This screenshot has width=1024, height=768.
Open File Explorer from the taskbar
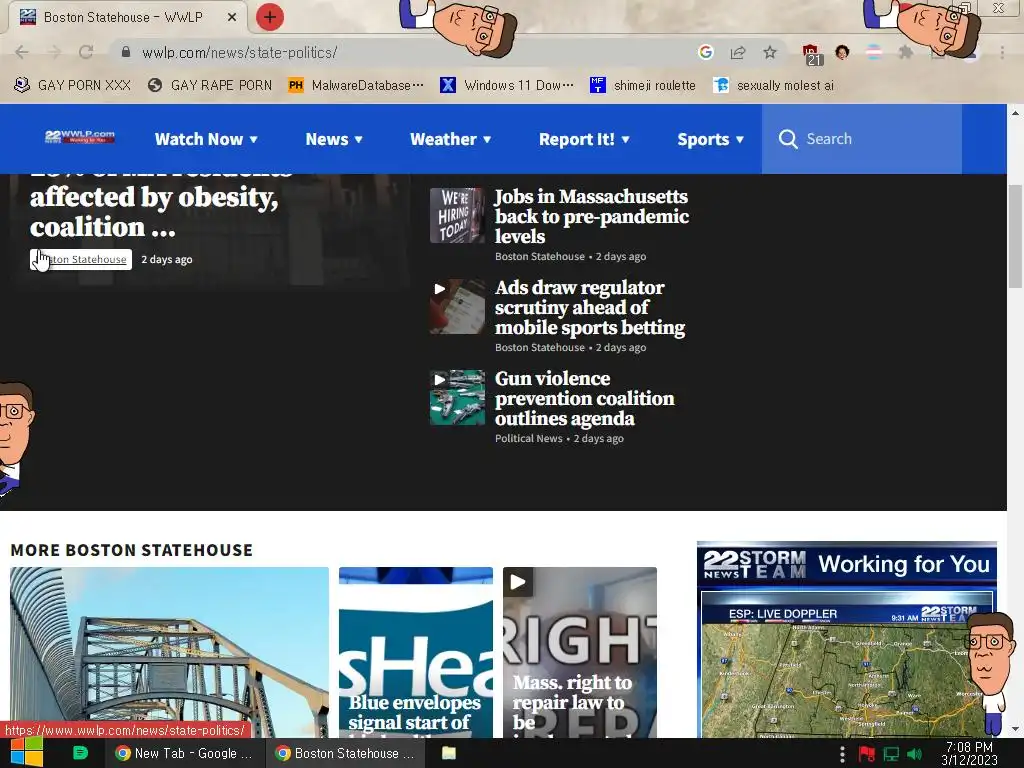click(x=449, y=753)
